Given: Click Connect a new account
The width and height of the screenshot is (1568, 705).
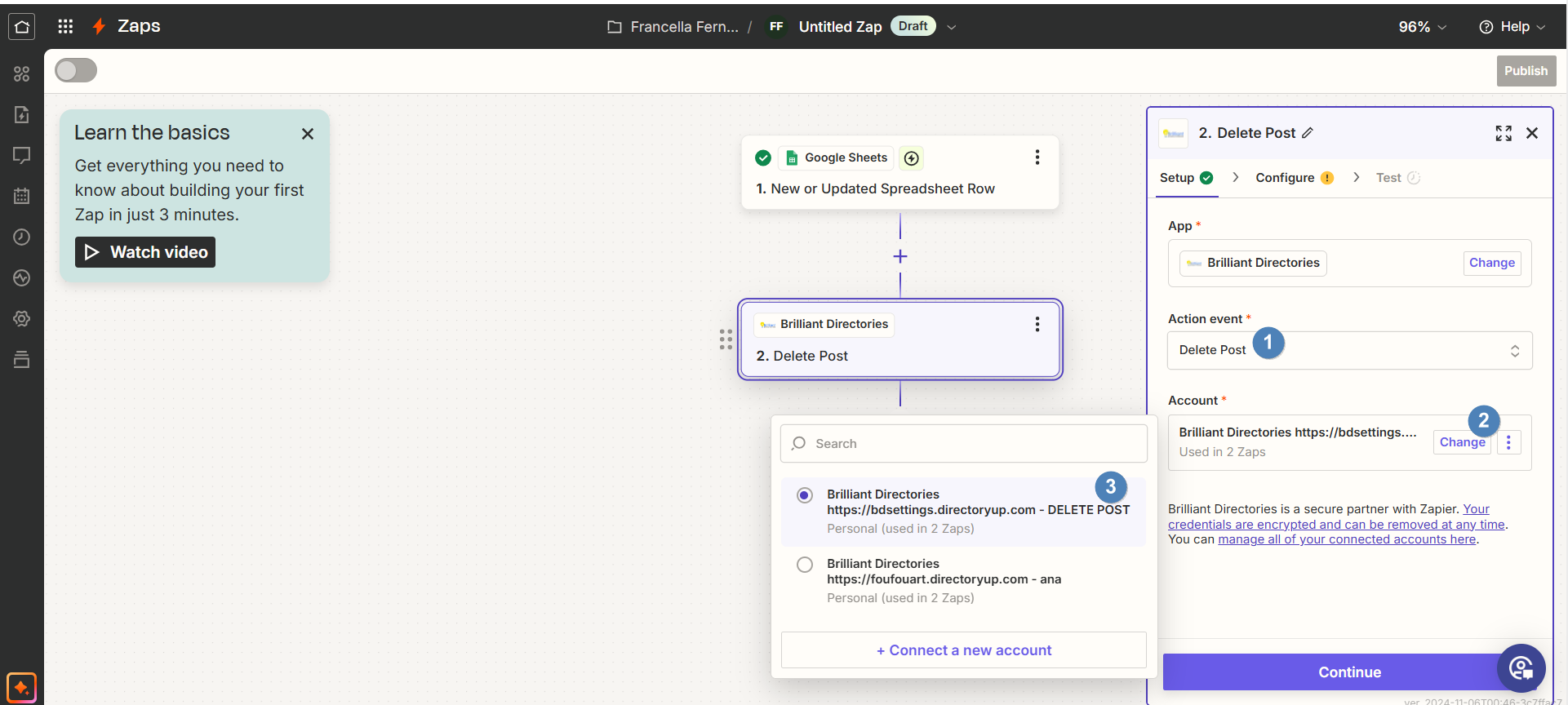Looking at the screenshot, I should click(963, 650).
